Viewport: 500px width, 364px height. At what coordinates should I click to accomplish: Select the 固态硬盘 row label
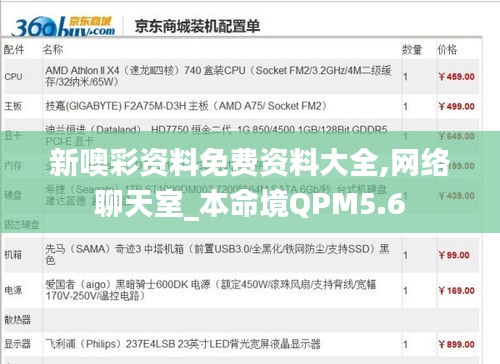coord(22,225)
